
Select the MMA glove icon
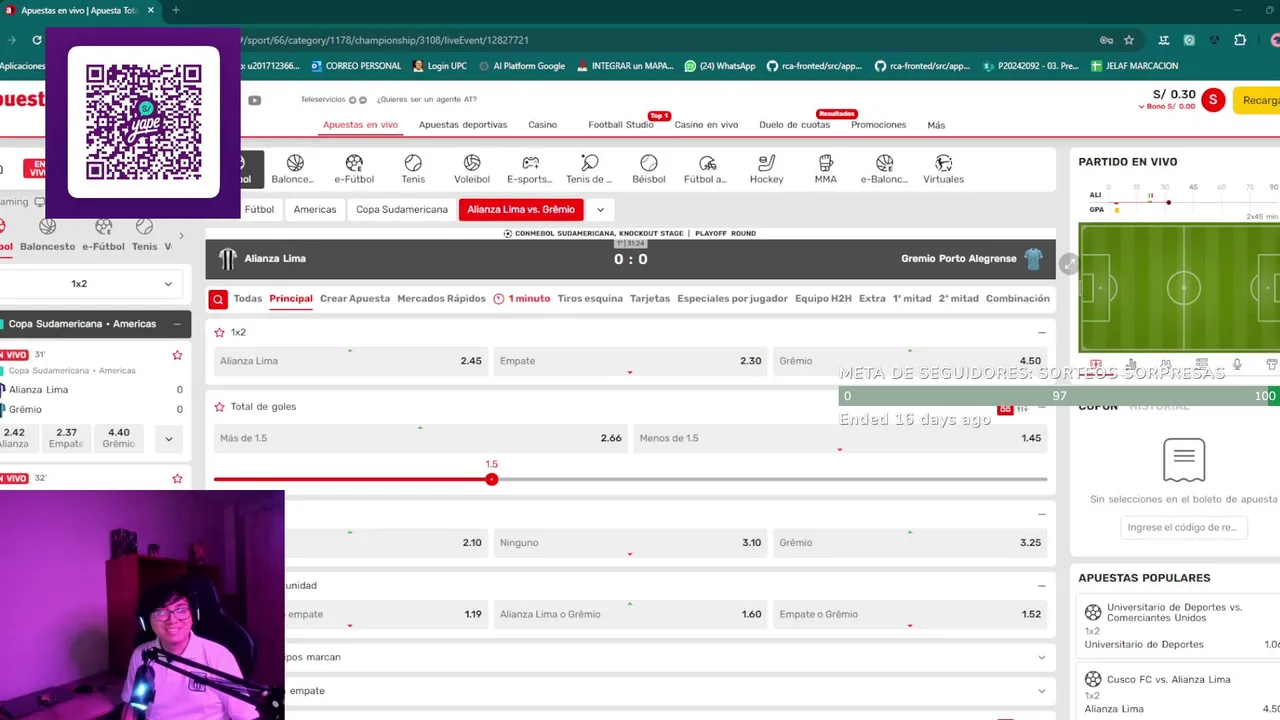coord(826,163)
